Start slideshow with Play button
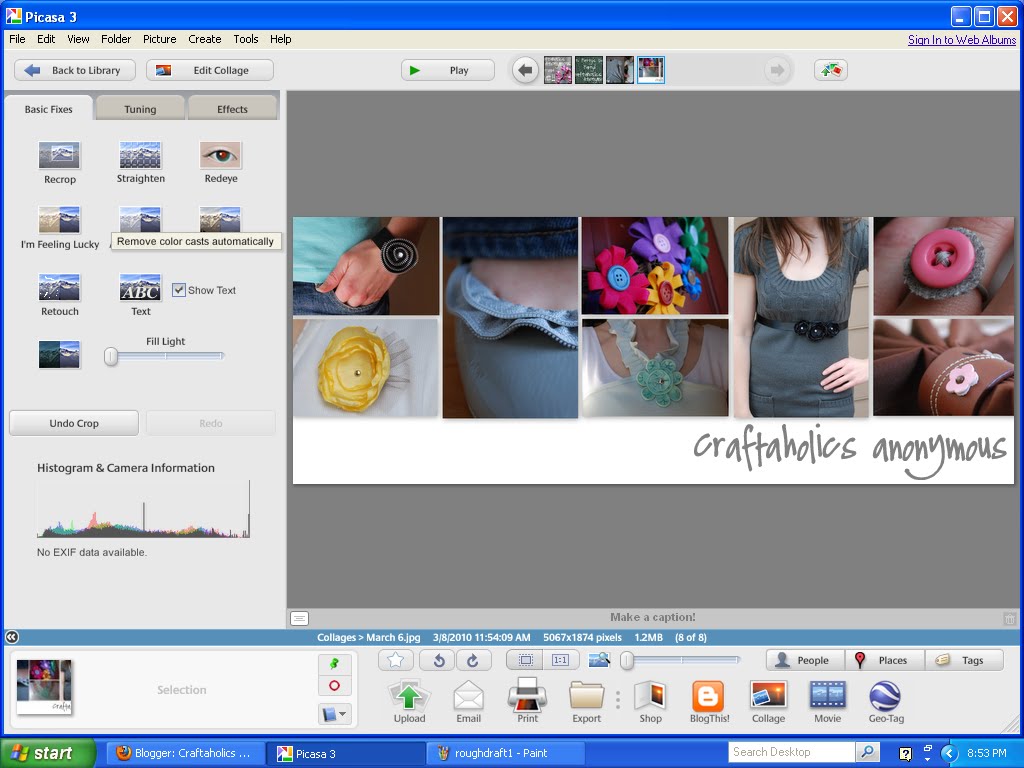The width and height of the screenshot is (1024, 768). point(447,70)
